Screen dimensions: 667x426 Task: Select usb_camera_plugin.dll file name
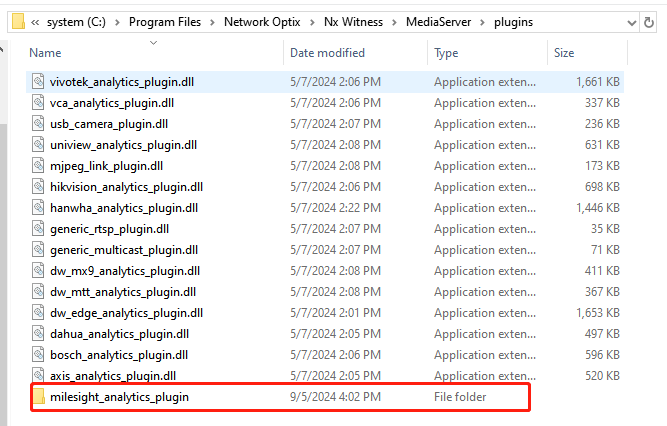109,124
